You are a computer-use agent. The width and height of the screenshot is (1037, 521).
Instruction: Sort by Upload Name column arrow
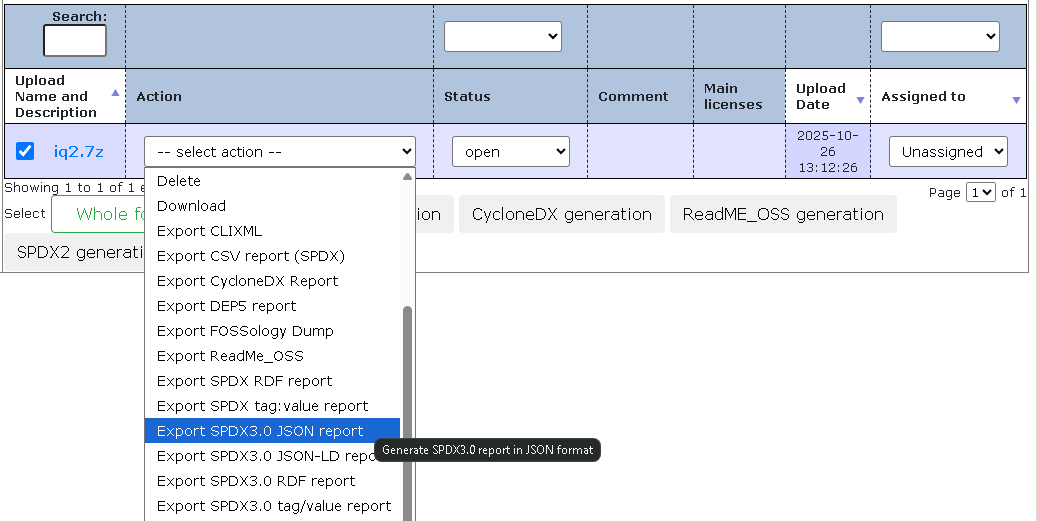pyautogui.click(x=115, y=93)
